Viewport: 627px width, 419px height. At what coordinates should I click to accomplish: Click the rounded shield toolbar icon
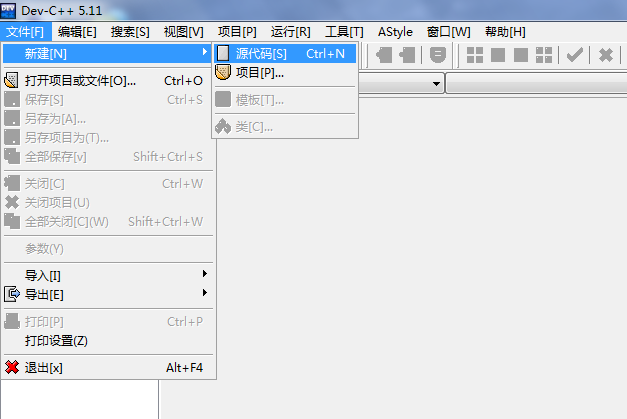pos(437,55)
